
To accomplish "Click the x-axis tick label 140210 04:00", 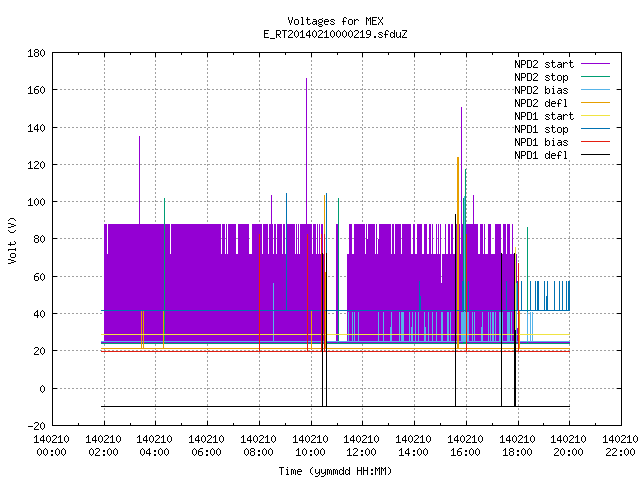I will tap(154, 446).
